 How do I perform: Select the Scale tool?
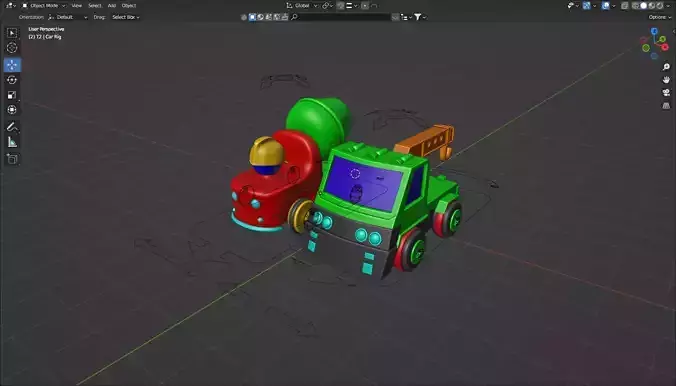pos(12,95)
